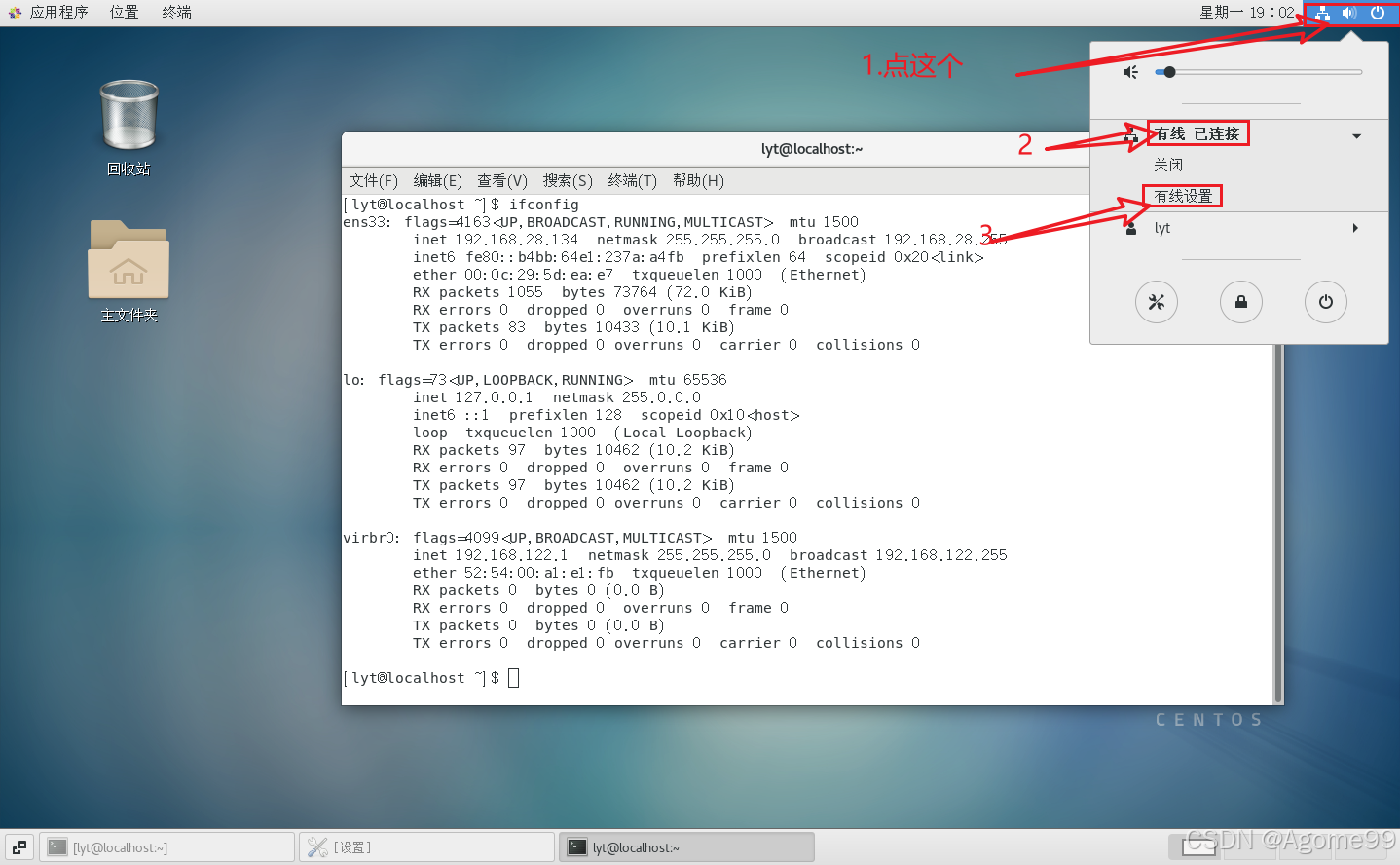
Task: Toggle the [设置] window in the taskbar
Action: (x=426, y=846)
